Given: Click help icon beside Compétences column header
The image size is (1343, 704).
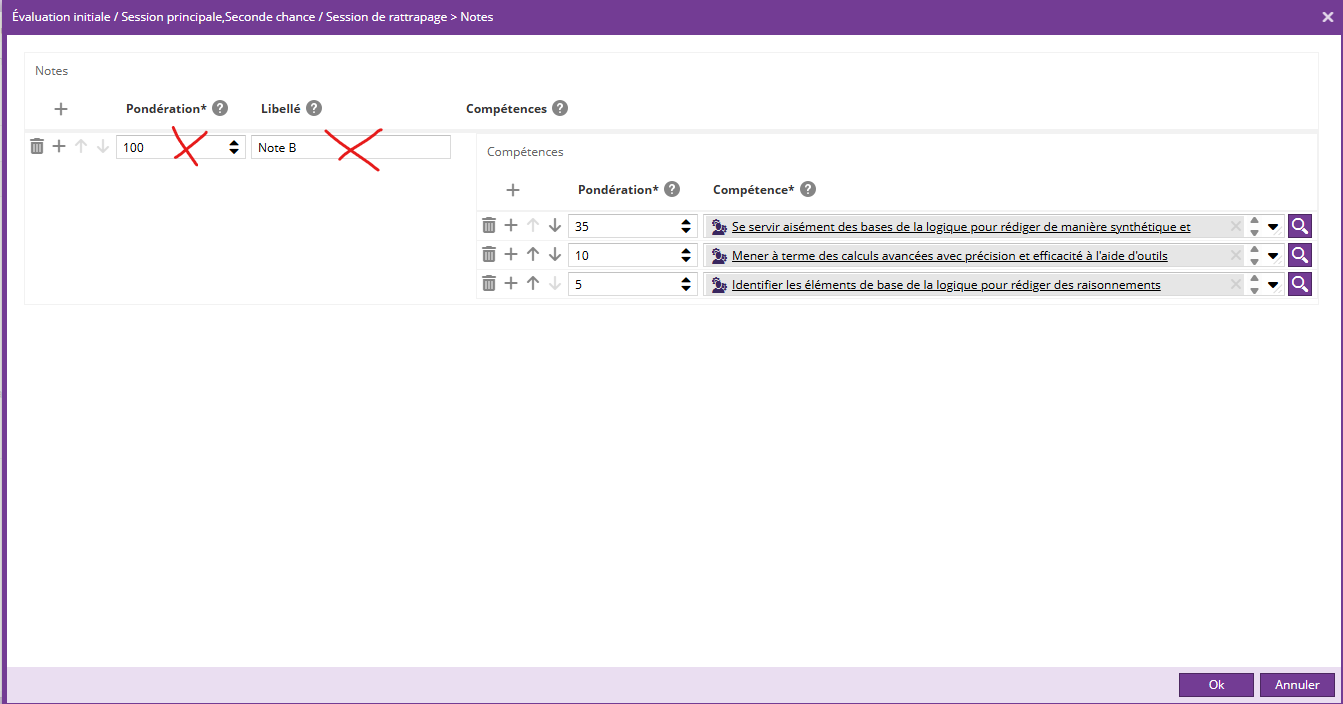Looking at the screenshot, I should pyautogui.click(x=560, y=109).
